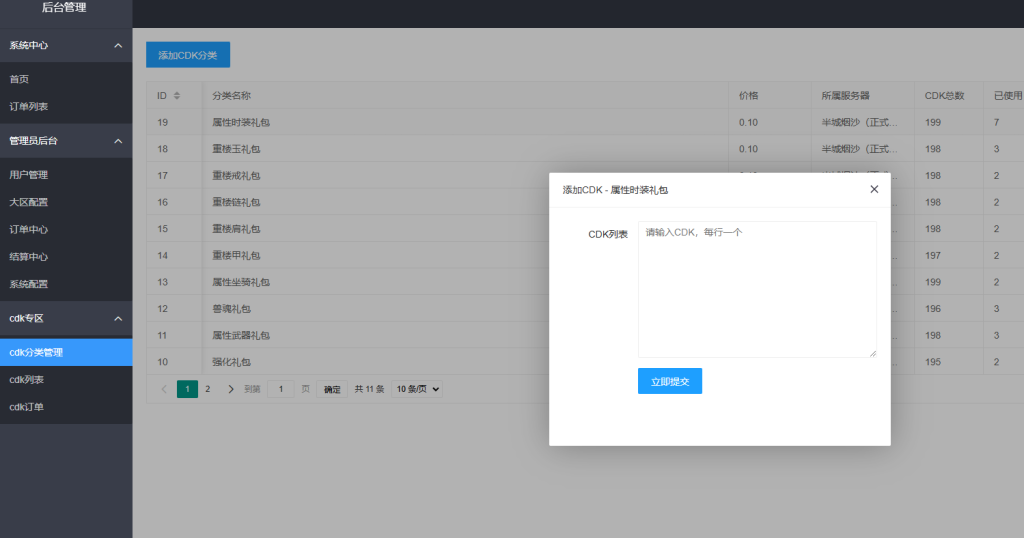
Task: Click the 添加CDK分类 button
Action: (188, 55)
